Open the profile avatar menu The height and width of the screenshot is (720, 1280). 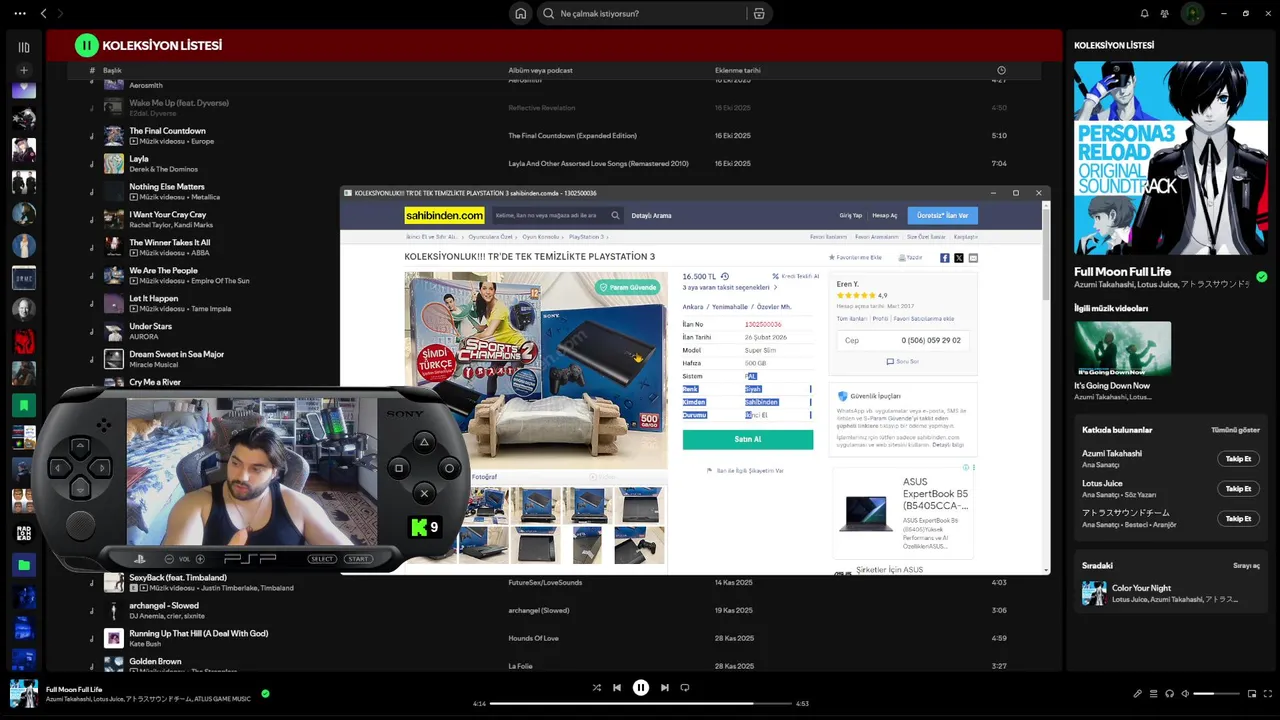point(1192,14)
